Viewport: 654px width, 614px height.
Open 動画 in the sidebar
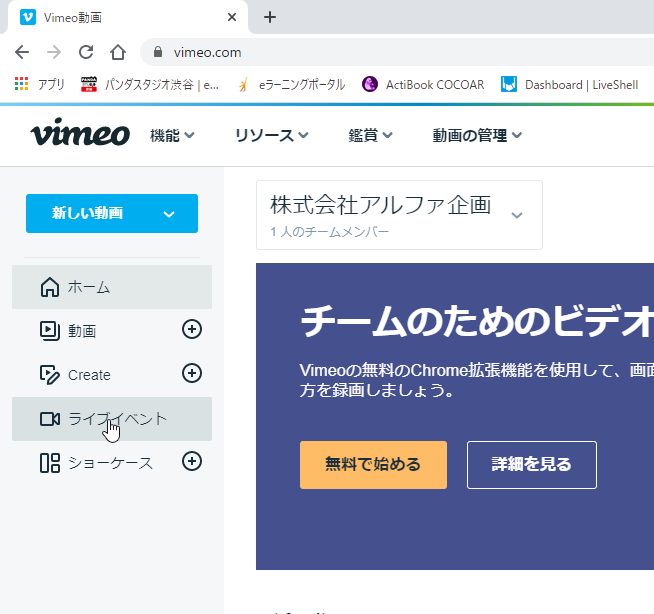tap(112, 331)
